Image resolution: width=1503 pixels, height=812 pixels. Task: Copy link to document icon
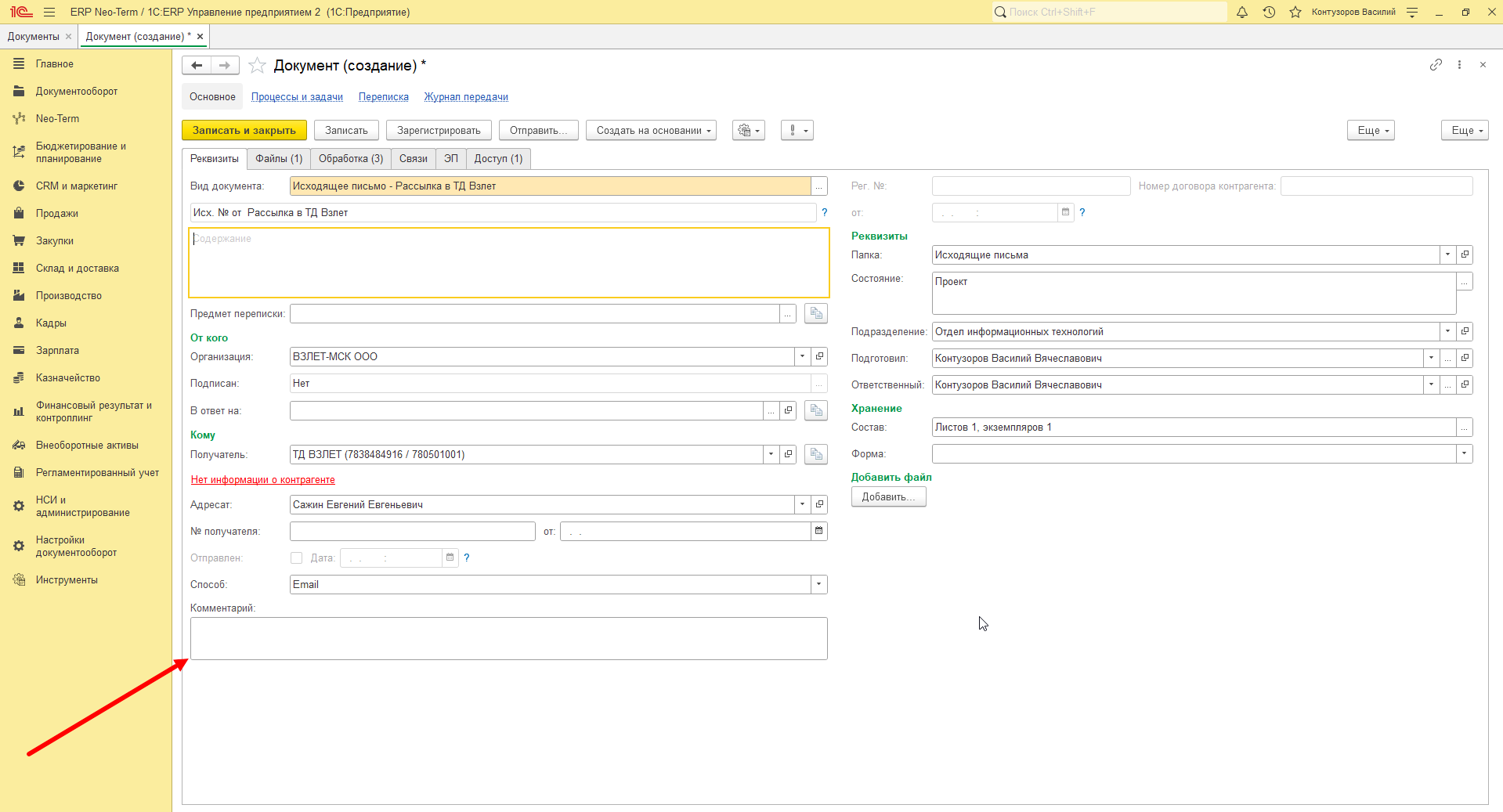tap(1436, 65)
